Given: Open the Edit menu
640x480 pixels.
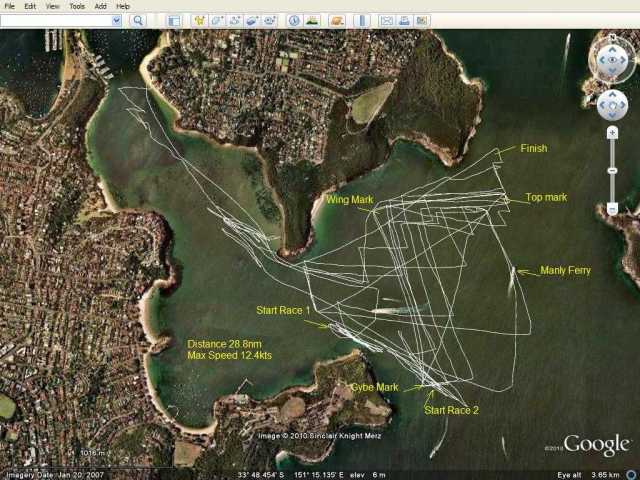Looking at the screenshot, I should 30,6.
